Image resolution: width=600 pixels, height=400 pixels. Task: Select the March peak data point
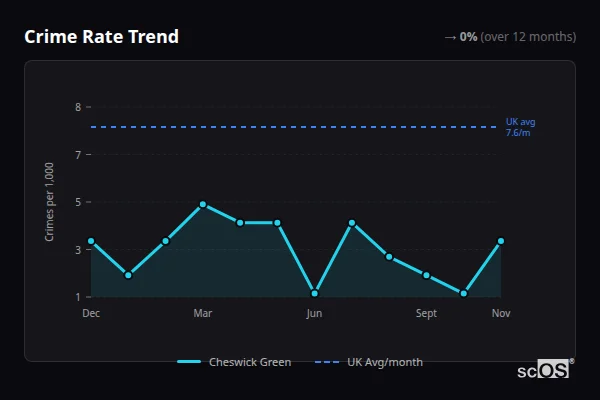[x=203, y=204]
